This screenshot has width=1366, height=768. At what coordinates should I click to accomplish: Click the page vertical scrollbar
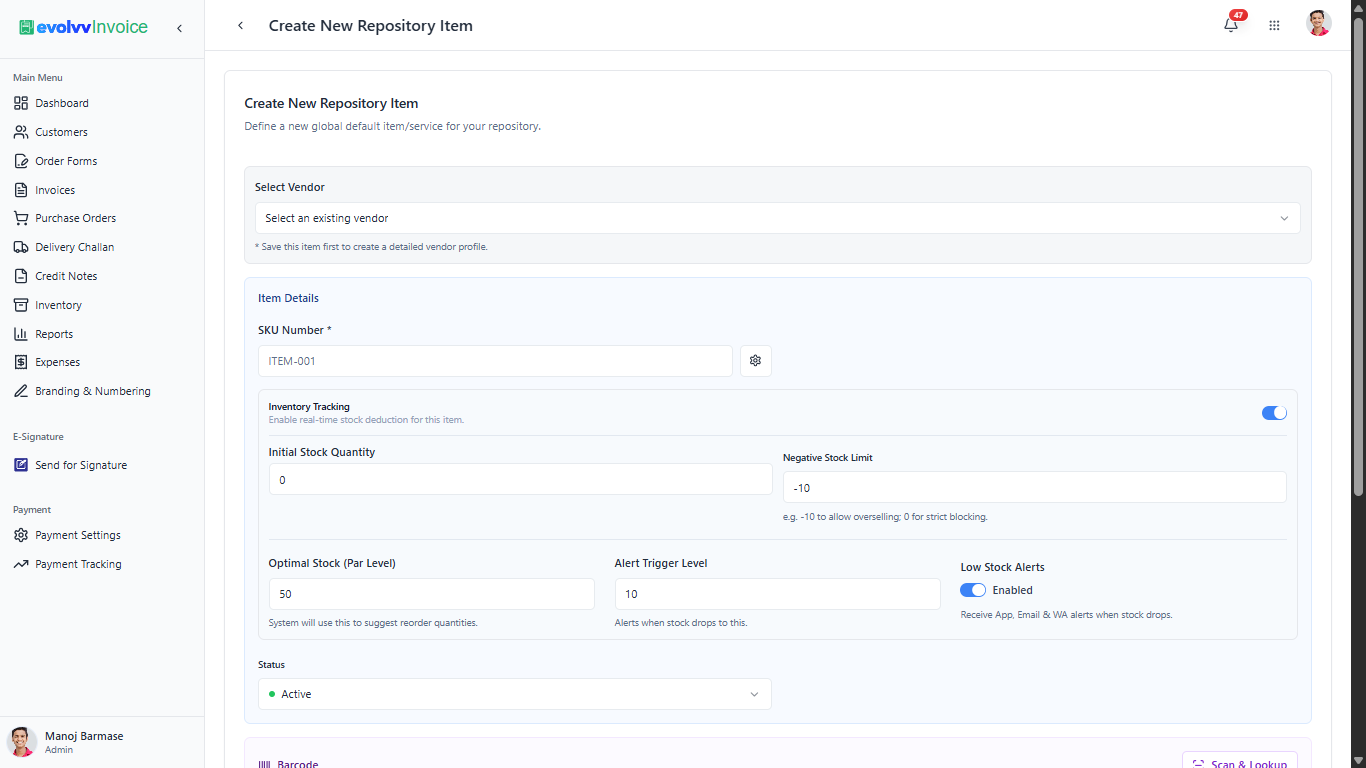(x=1358, y=255)
